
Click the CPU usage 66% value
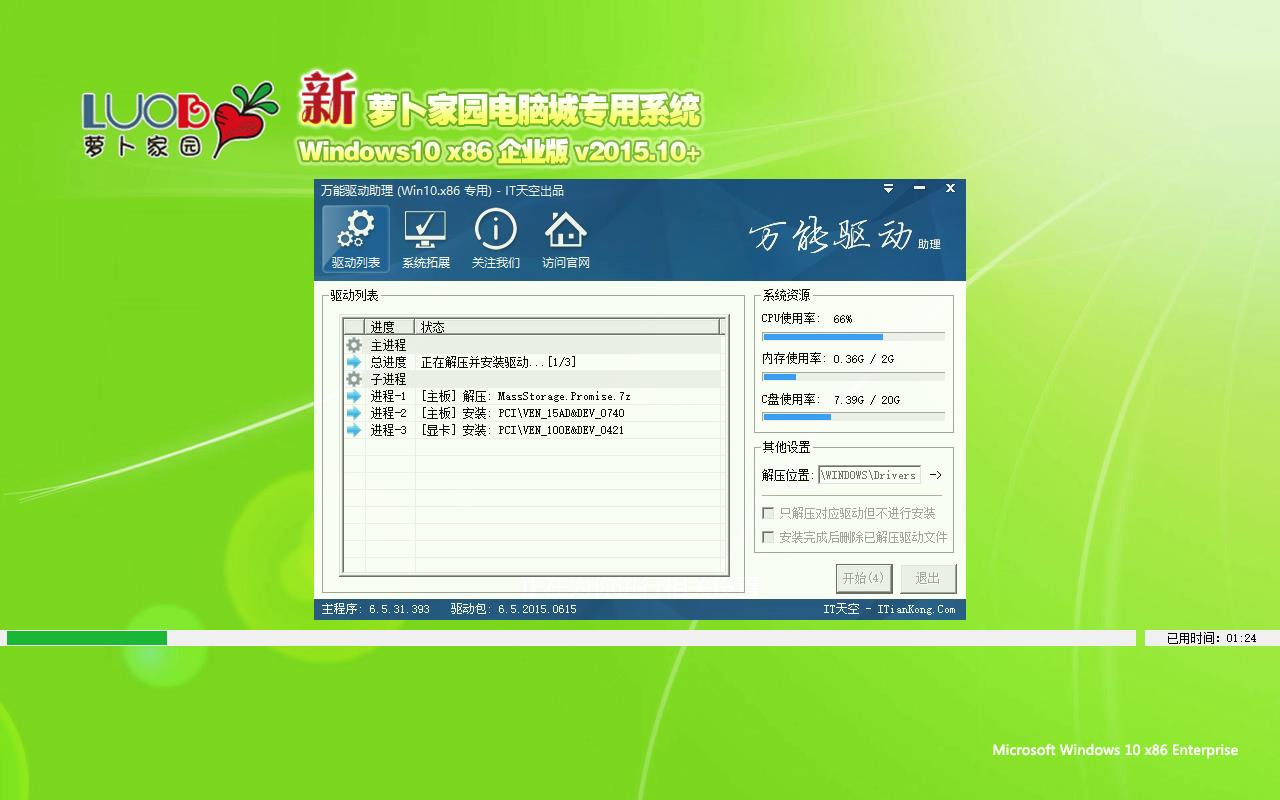842,319
